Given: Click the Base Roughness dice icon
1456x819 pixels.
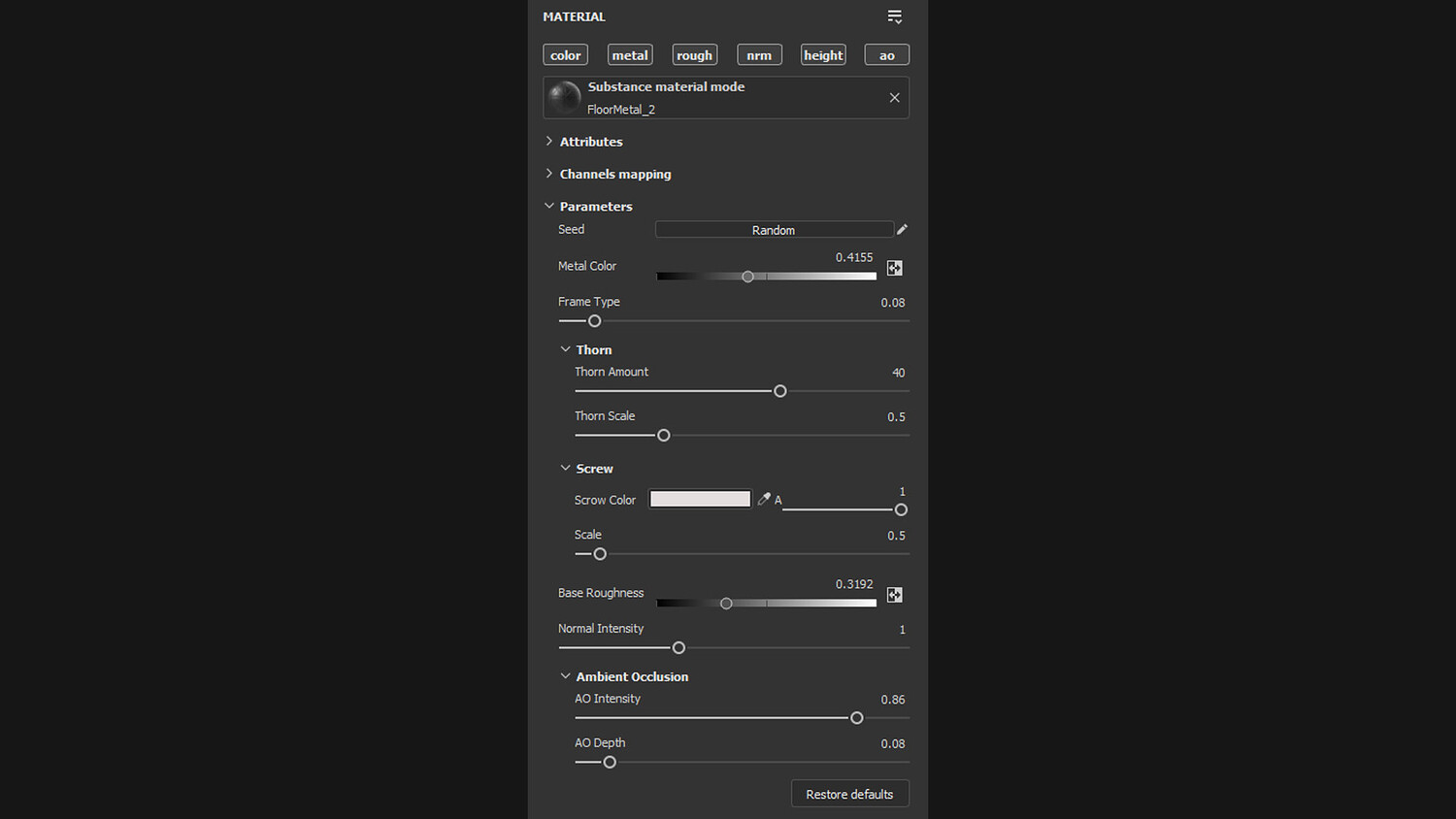Looking at the screenshot, I should point(894,595).
